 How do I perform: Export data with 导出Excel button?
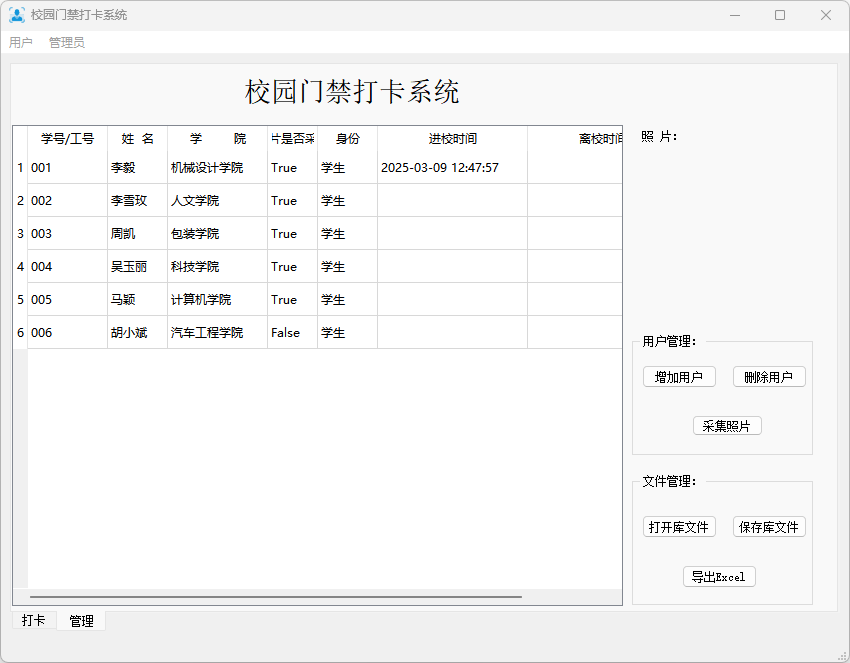pyautogui.click(x=718, y=577)
